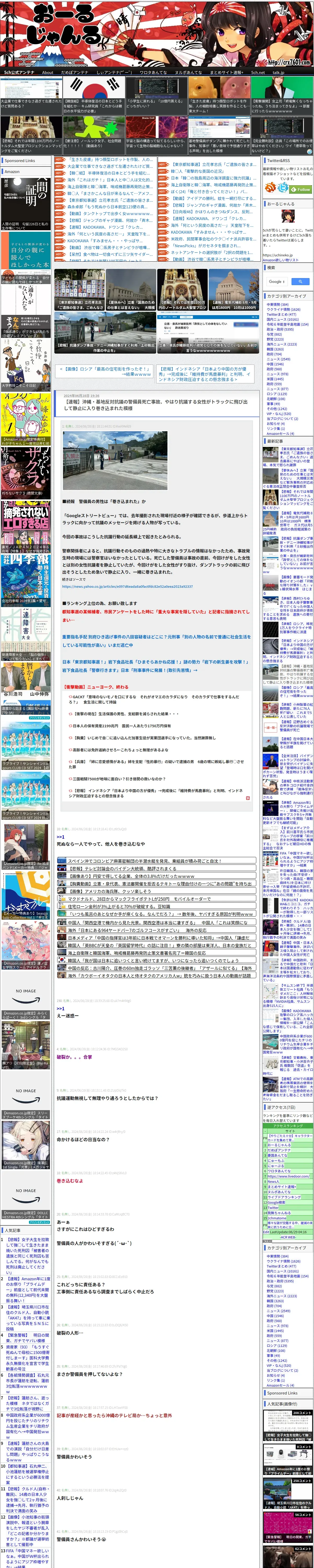Open the 電気代補助 8月・9月 thumbnail
The image size is (314, 1568).
234,290
